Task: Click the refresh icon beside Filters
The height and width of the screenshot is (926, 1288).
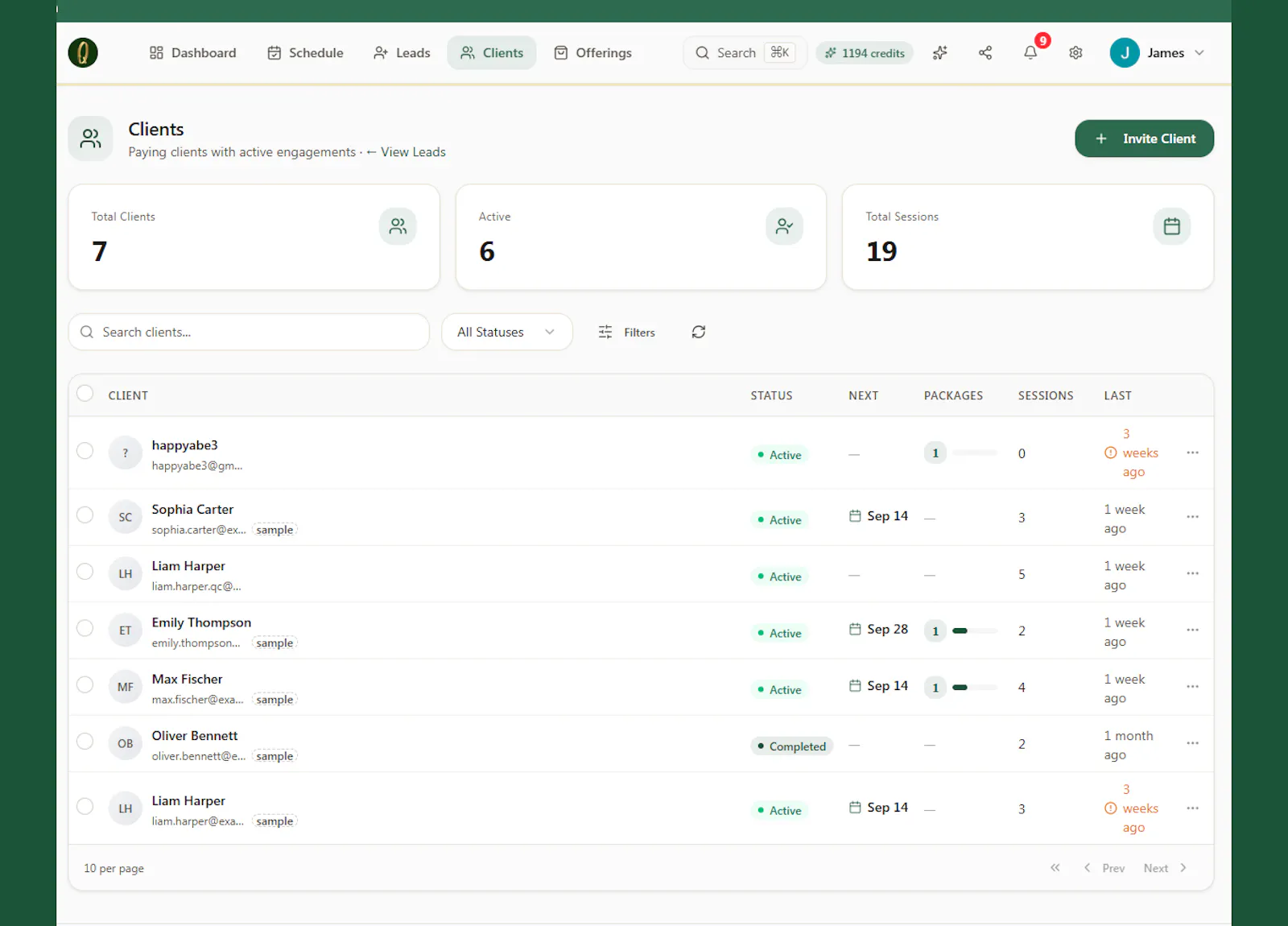Action: coord(699,332)
